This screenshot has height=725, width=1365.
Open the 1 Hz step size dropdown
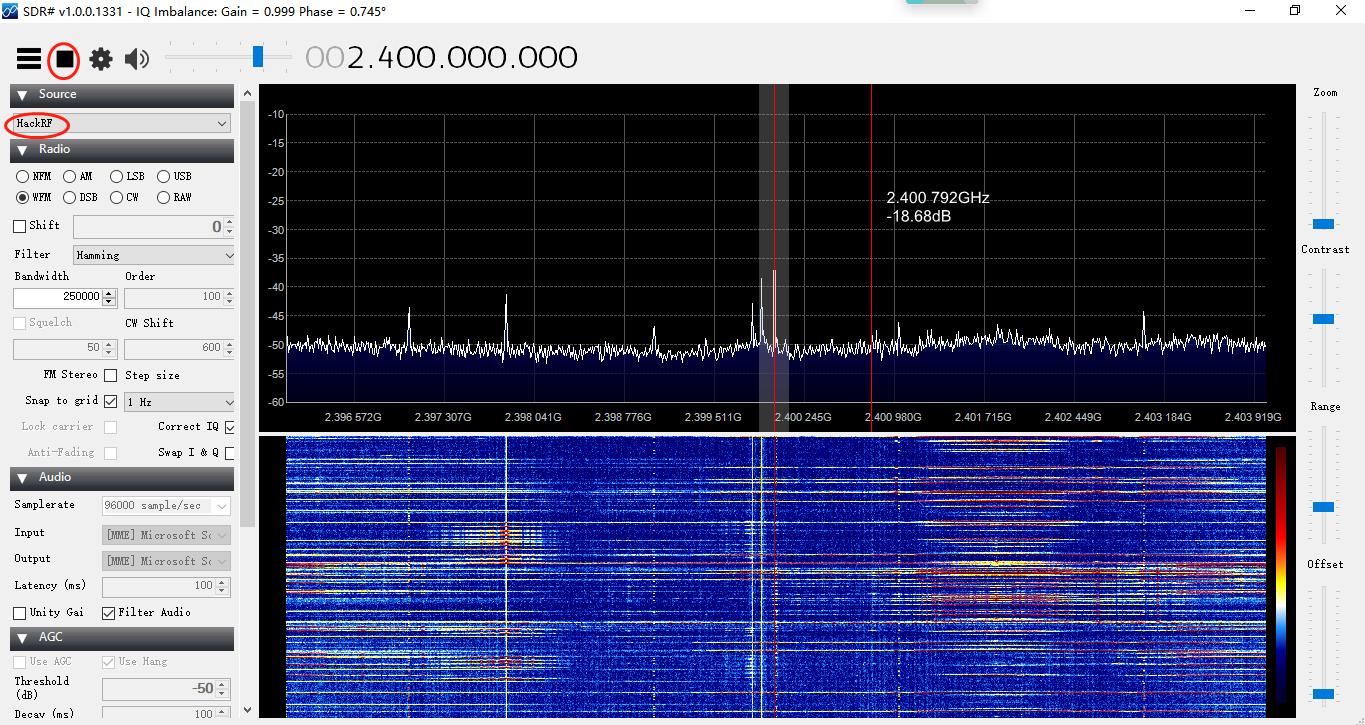tap(180, 402)
